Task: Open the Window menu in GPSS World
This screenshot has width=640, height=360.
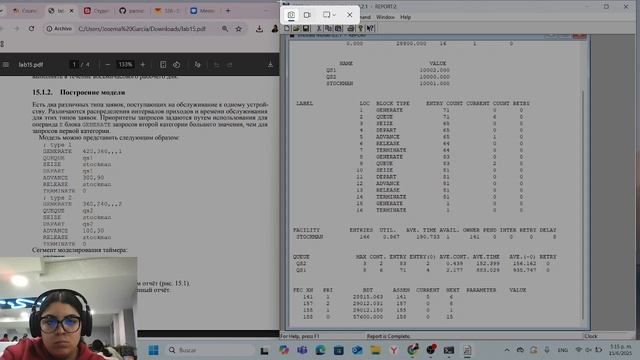Action: (385, 17)
